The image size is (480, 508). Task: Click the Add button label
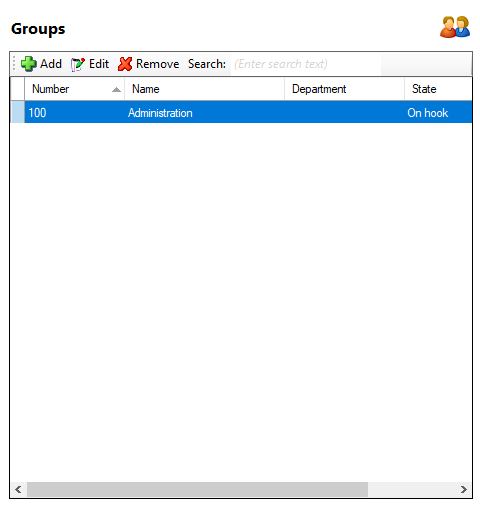tap(51, 64)
